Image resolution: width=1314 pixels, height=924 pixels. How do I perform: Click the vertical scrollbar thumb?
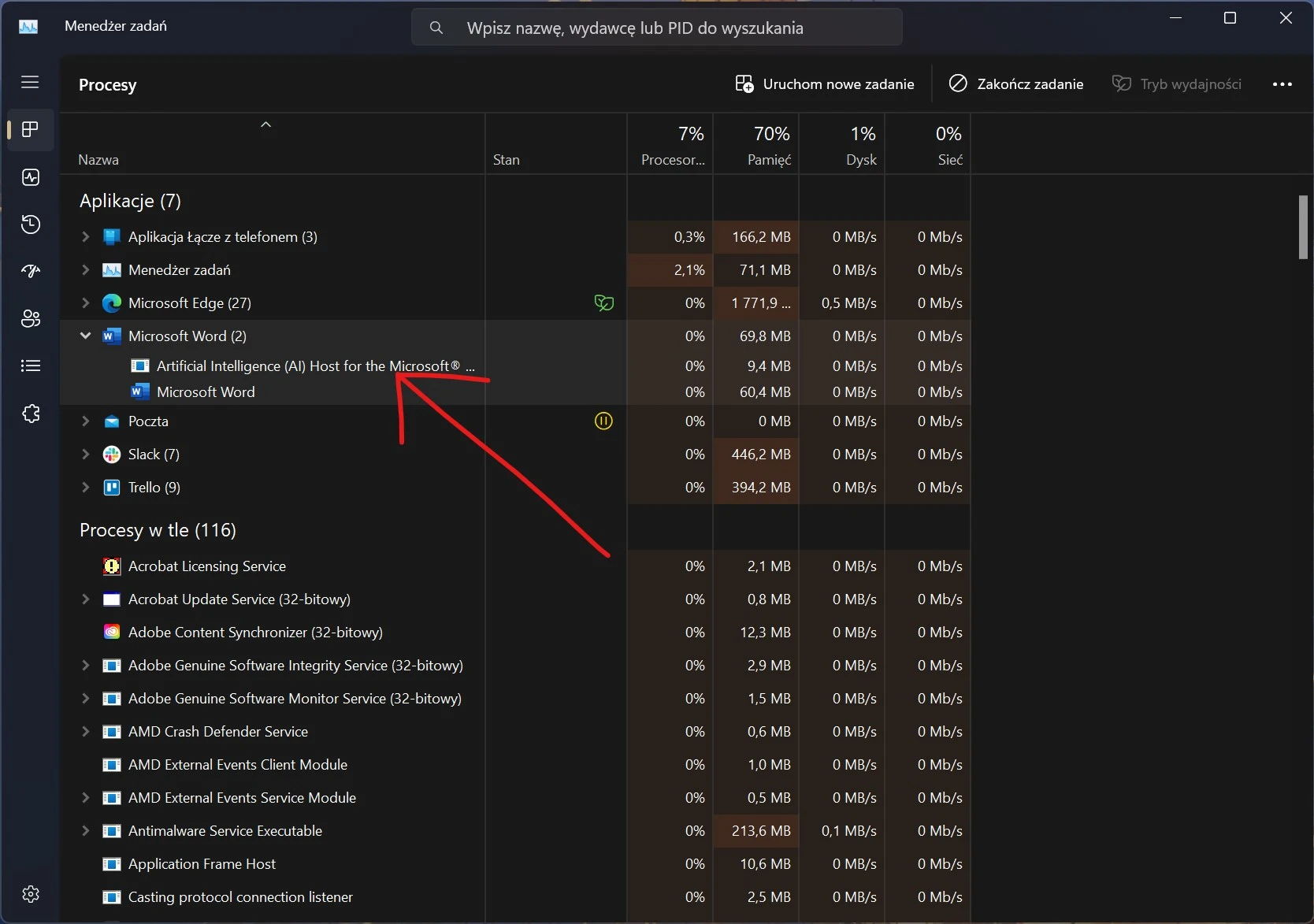1303,227
